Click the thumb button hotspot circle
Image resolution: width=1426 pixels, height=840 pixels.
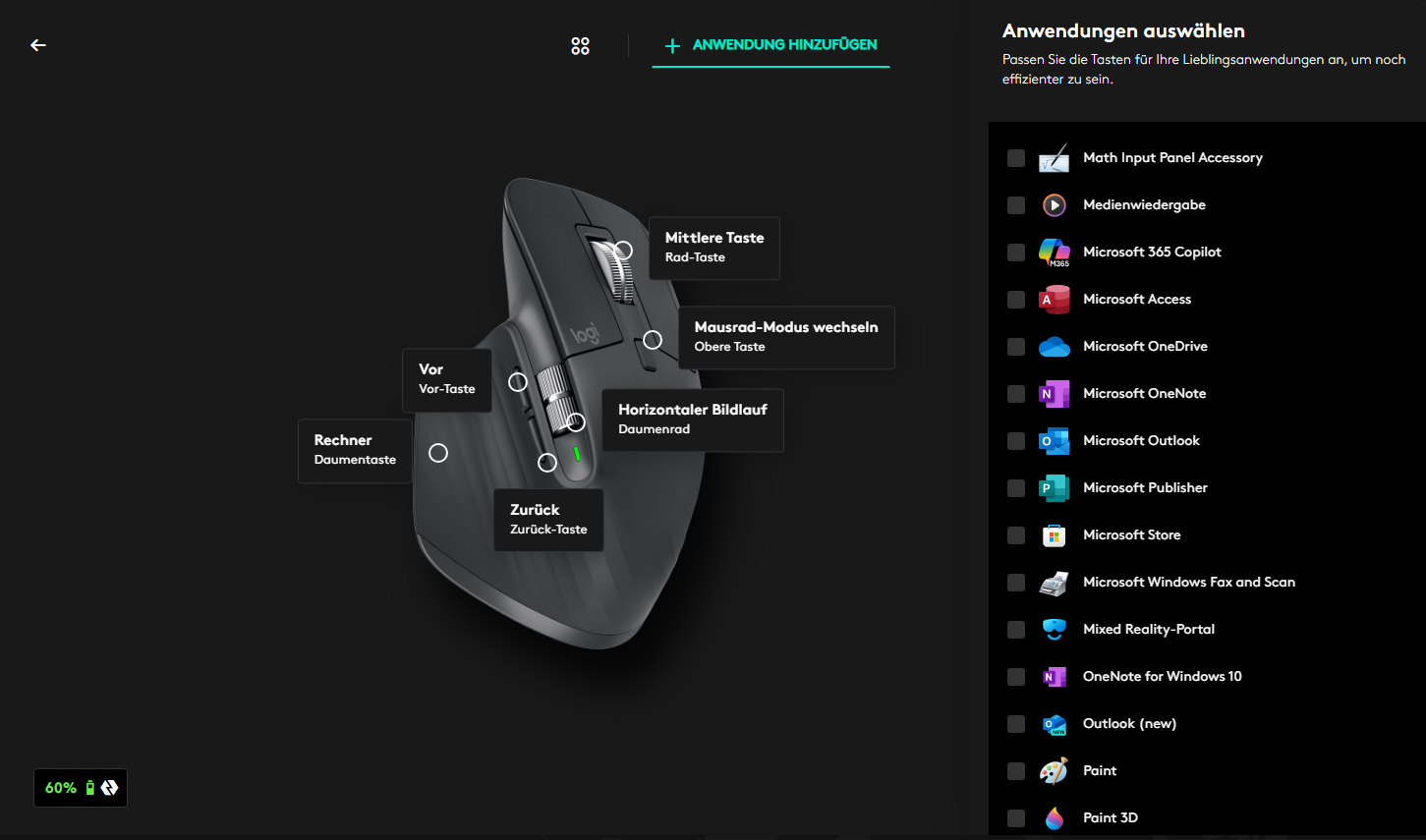(438, 453)
